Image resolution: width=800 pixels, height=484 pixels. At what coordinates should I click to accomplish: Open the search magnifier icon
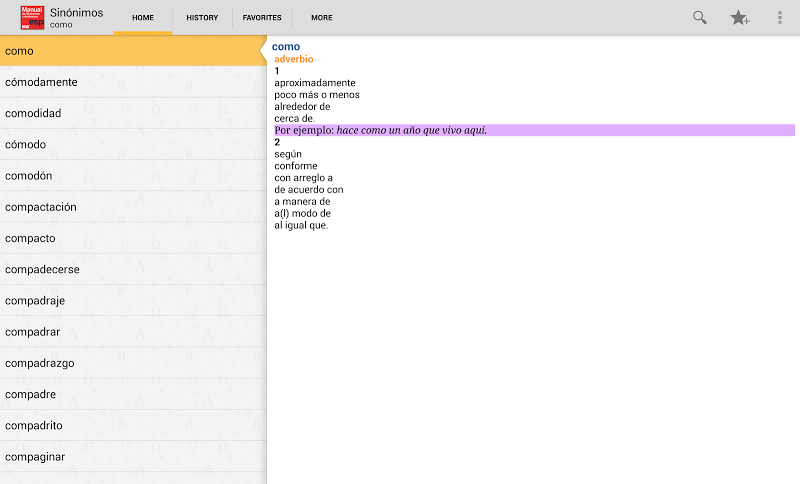700,17
